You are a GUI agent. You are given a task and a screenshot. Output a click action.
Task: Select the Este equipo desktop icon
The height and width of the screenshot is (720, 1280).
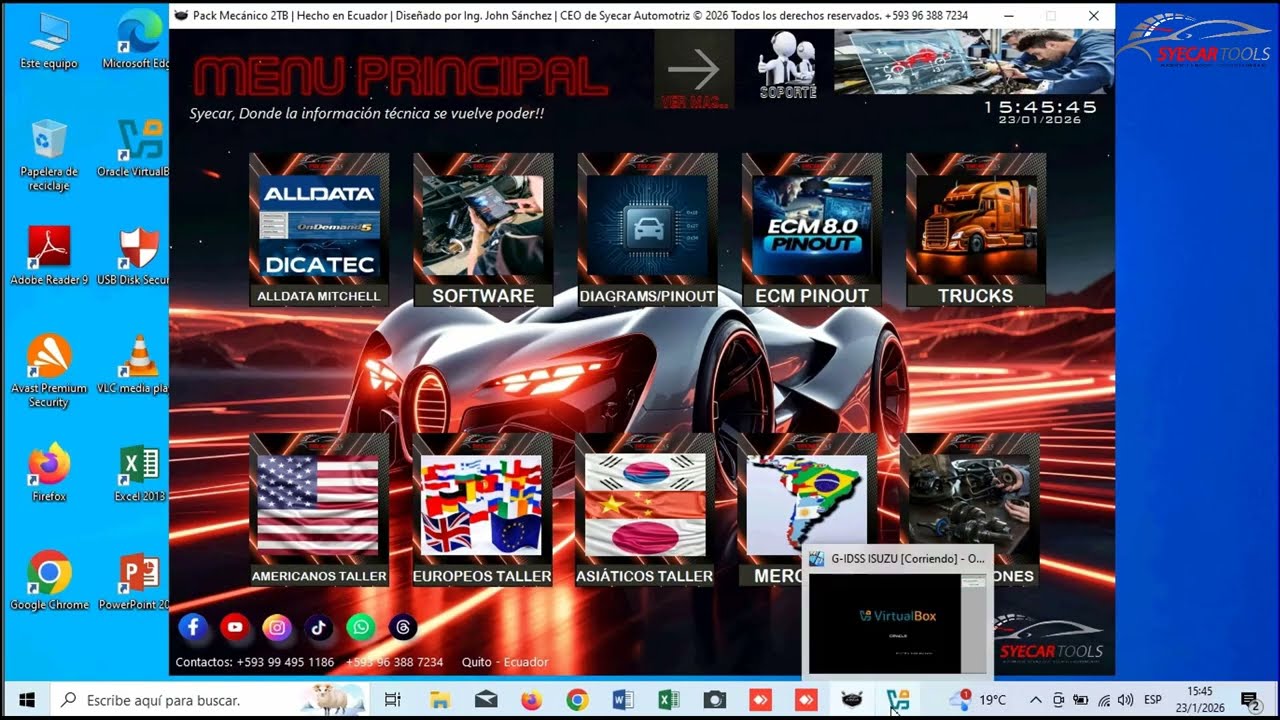point(49,40)
